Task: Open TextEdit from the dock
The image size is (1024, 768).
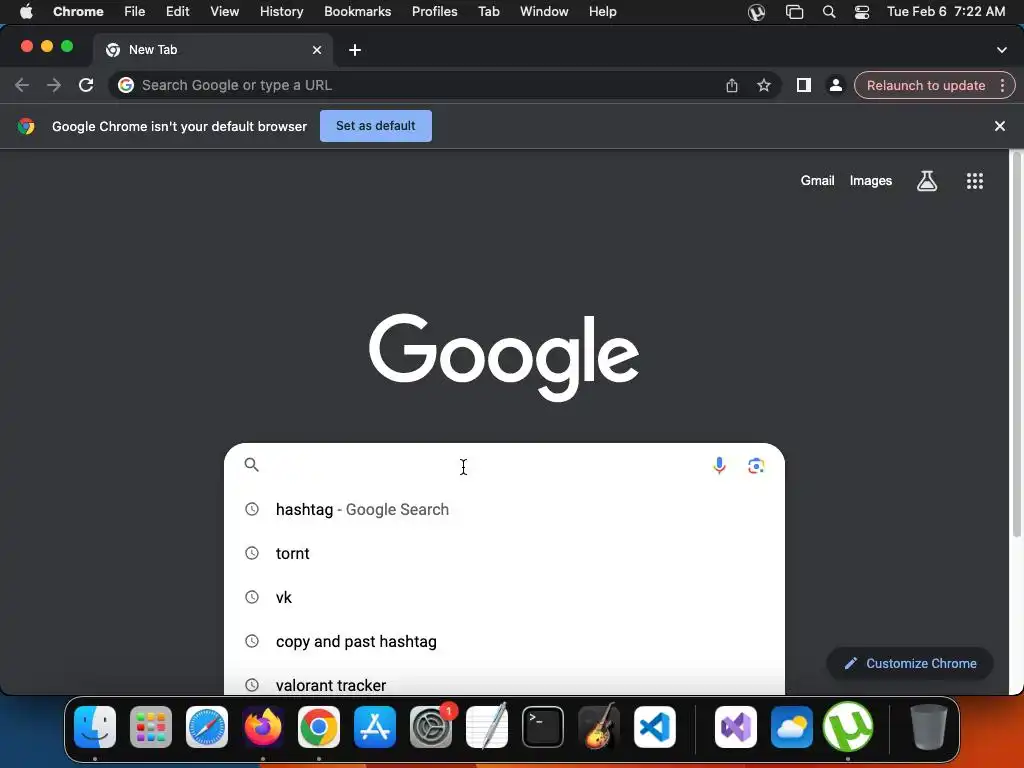Action: (487, 726)
